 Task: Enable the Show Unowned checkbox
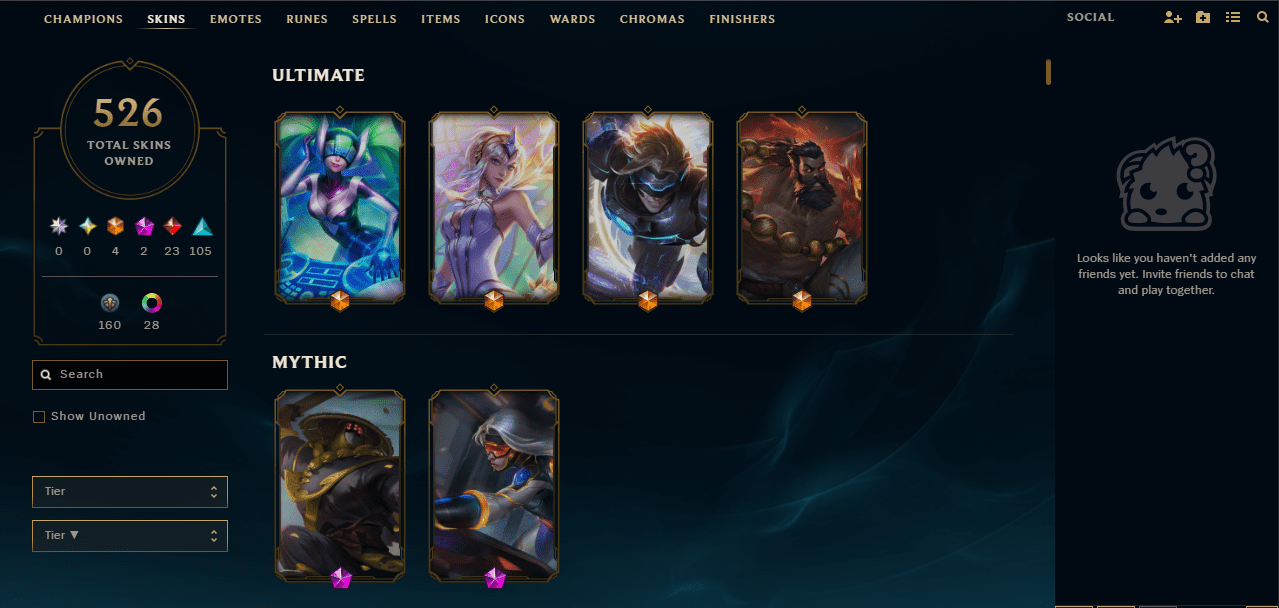click(x=39, y=417)
